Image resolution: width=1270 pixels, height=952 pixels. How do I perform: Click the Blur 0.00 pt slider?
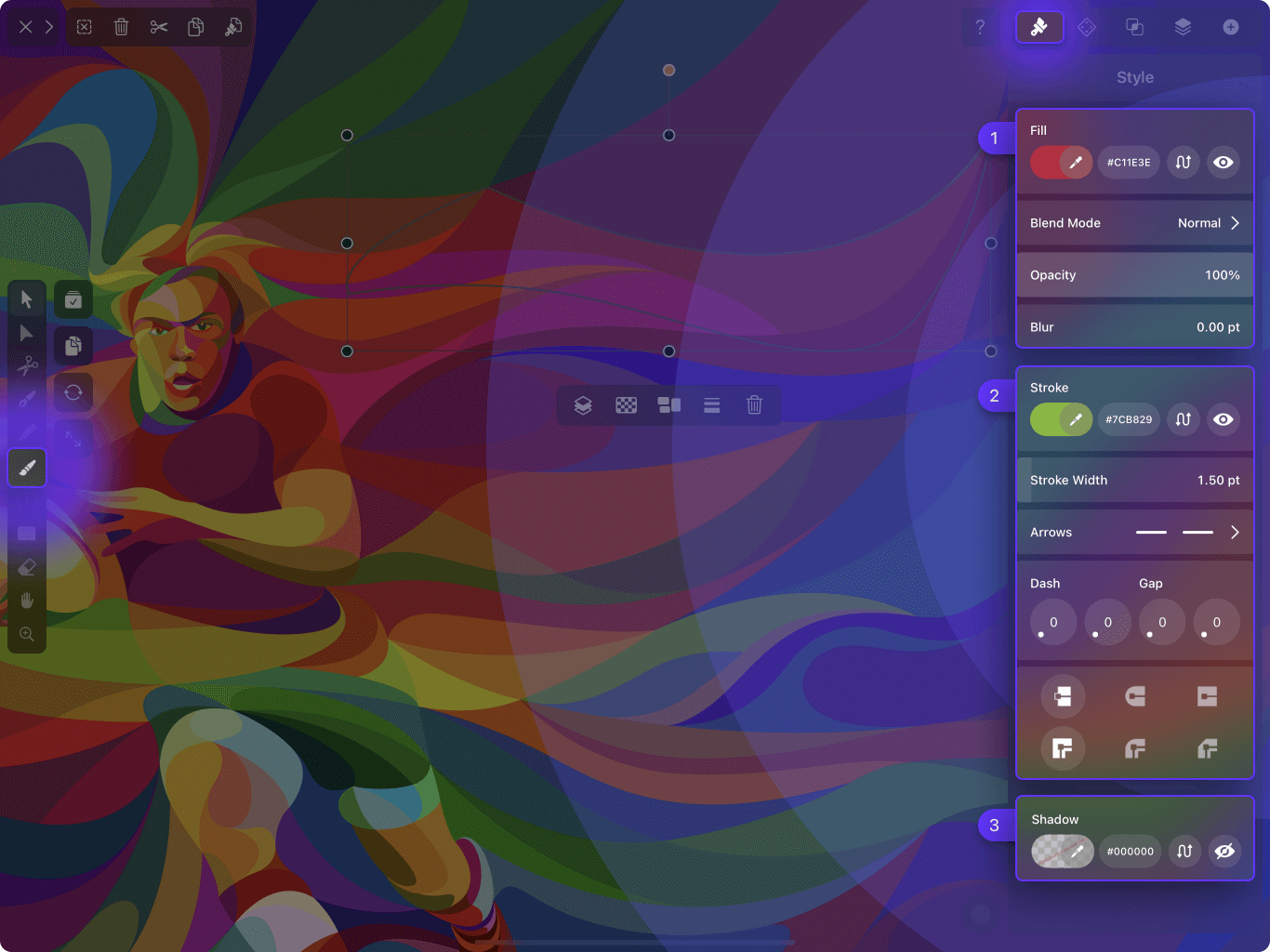click(1135, 327)
